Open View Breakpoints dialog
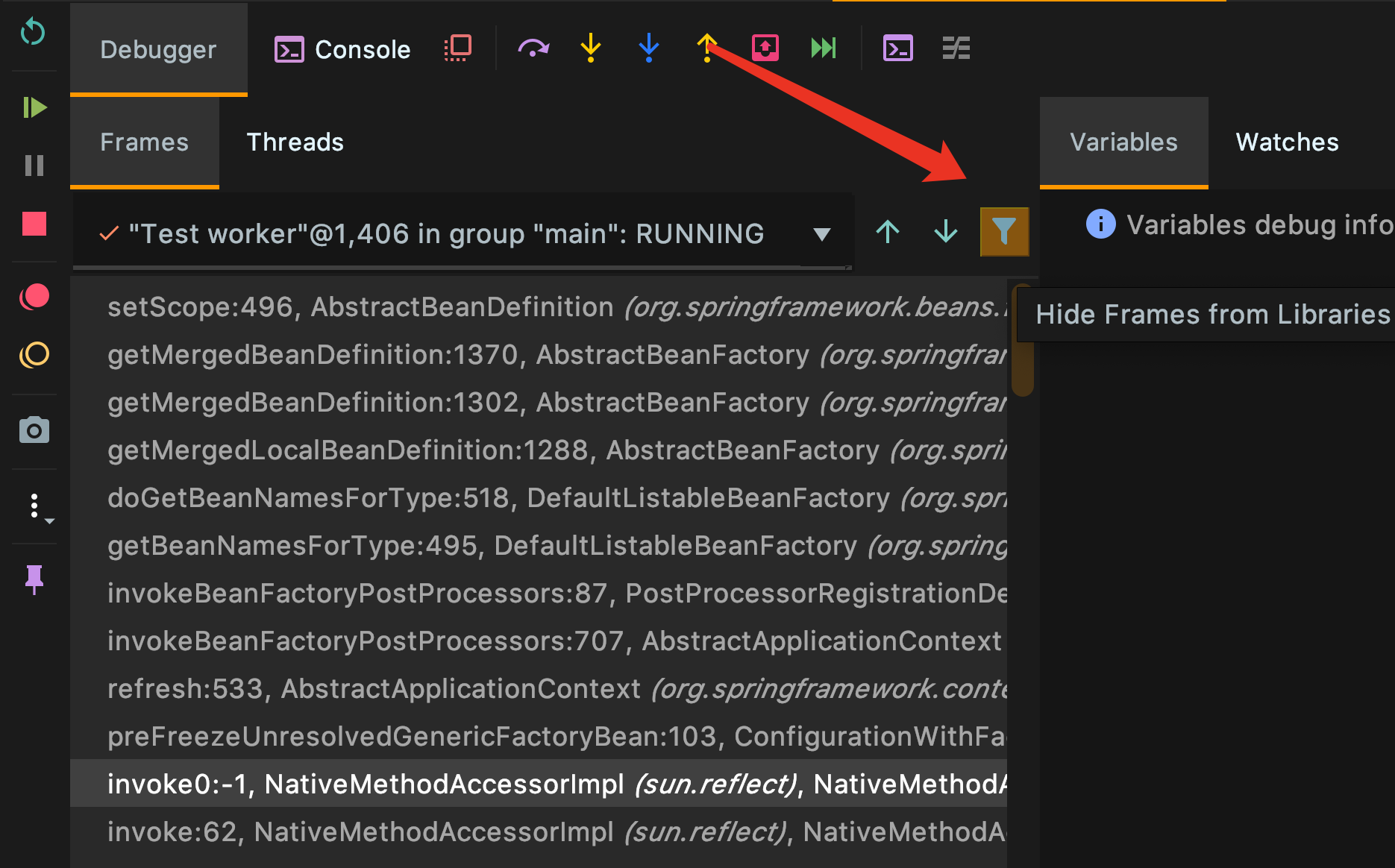The height and width of the screenshot is (868, 1395). pyautogui.click(x=34, y=297)
